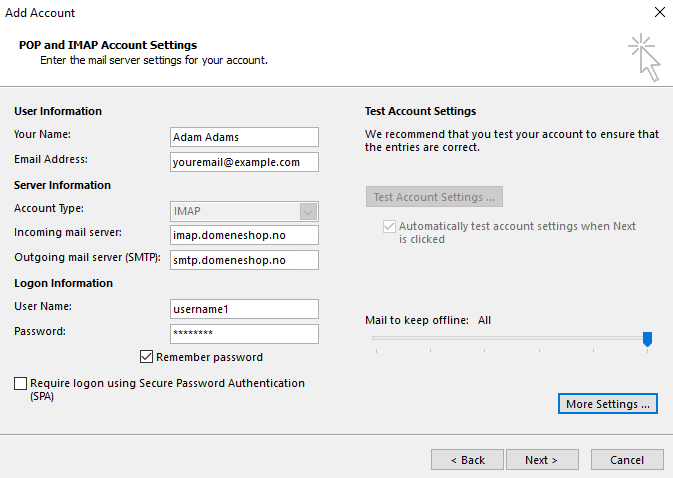Click the Mail to keep offline slider handle
The height and width of the screenshot is (478, 673).
647,339
